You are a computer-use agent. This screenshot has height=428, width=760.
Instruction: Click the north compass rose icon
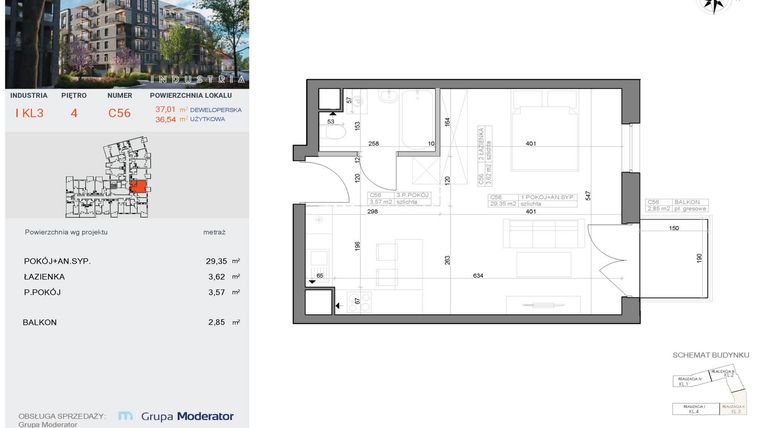[712, 5]
